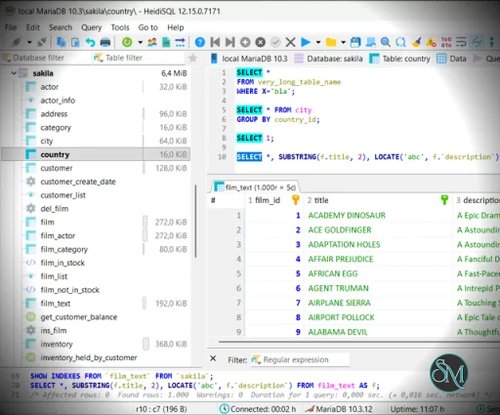Run query with the blue play icon
Viewport: 500px width, 415px height.
click(305, 42)
